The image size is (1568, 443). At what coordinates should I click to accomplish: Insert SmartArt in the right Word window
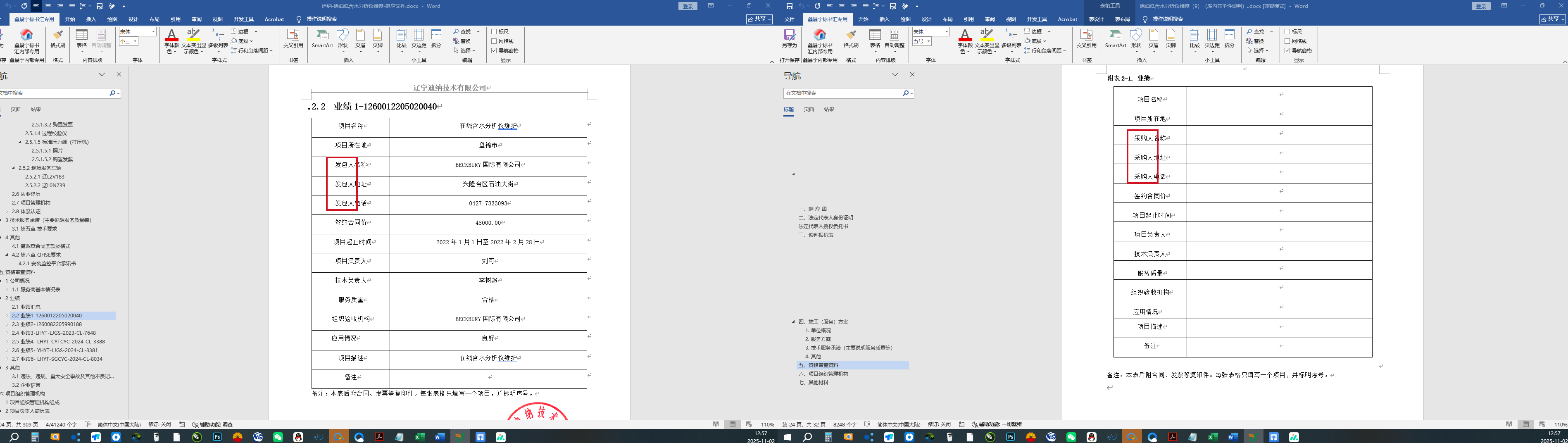tap(1115, 39)
